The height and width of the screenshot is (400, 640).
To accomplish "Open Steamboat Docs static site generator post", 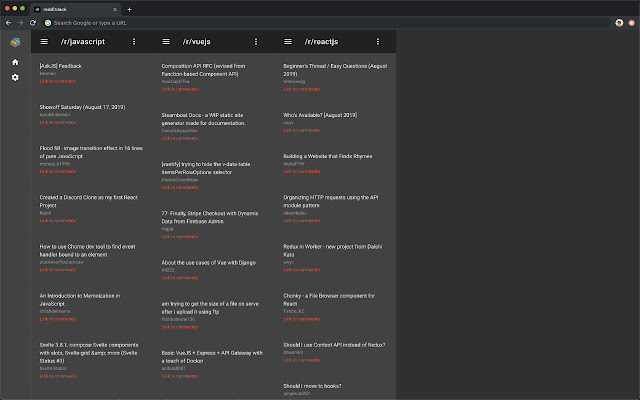I will point(203,119).
